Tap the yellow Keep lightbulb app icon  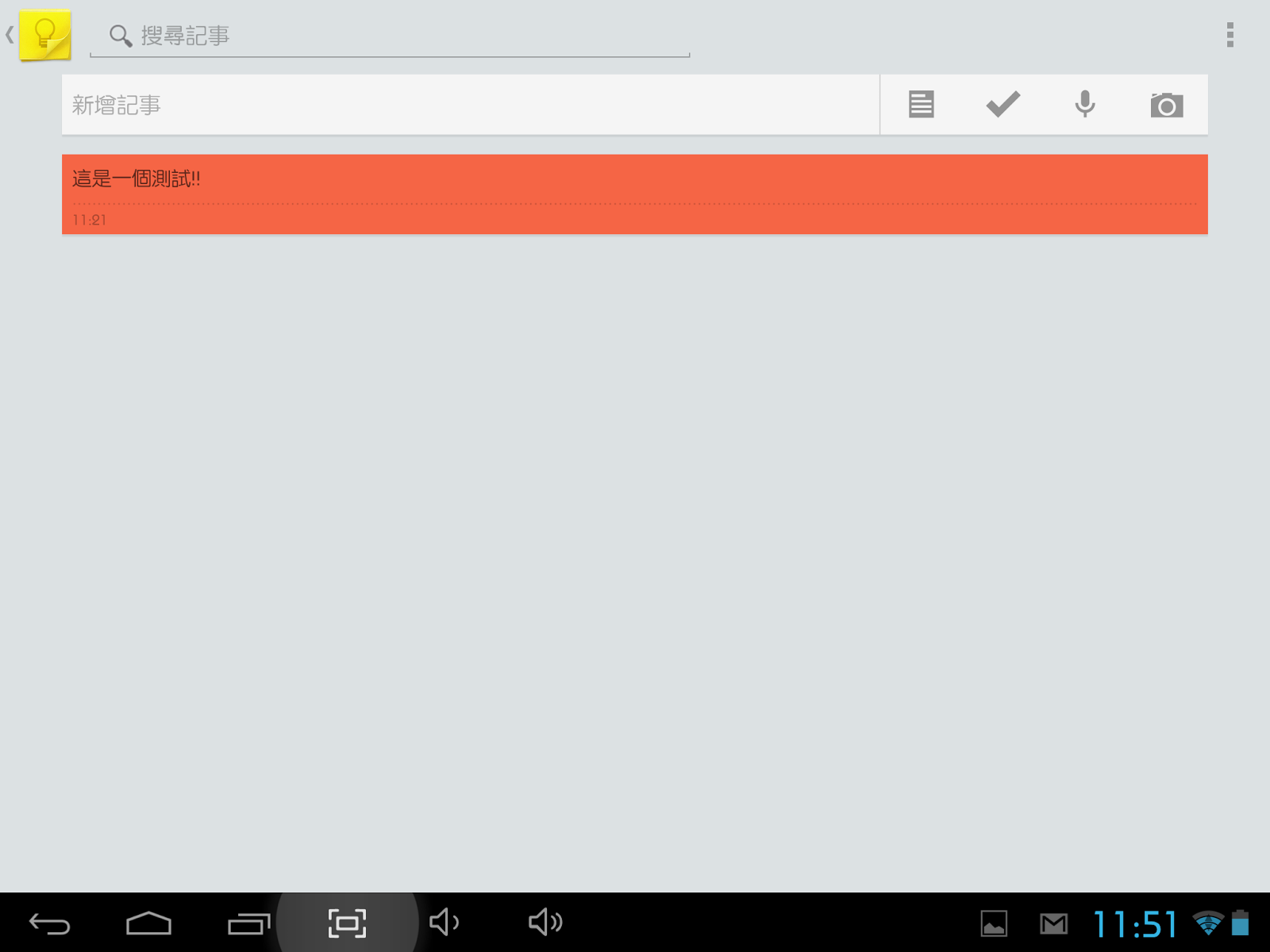(x=45, y=35)
